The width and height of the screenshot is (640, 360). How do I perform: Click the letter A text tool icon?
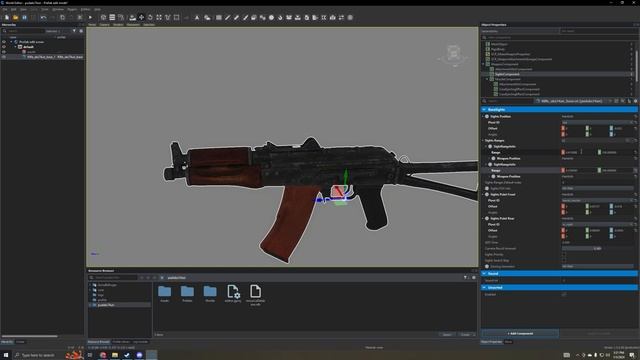coord(197,18)
